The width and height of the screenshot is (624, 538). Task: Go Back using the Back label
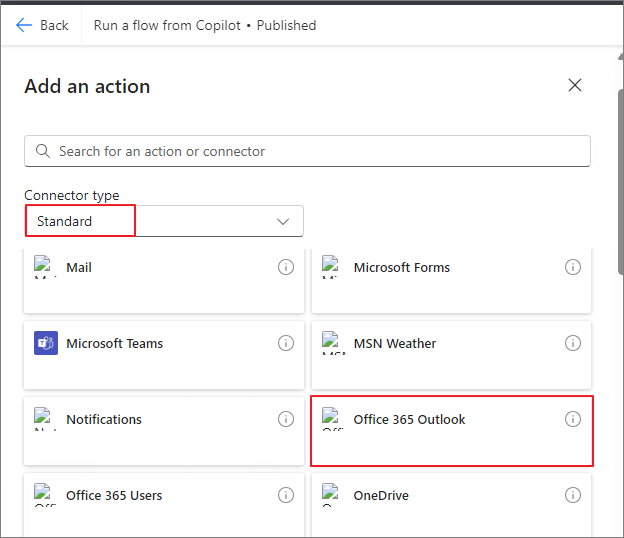click(x=54, y=25)
